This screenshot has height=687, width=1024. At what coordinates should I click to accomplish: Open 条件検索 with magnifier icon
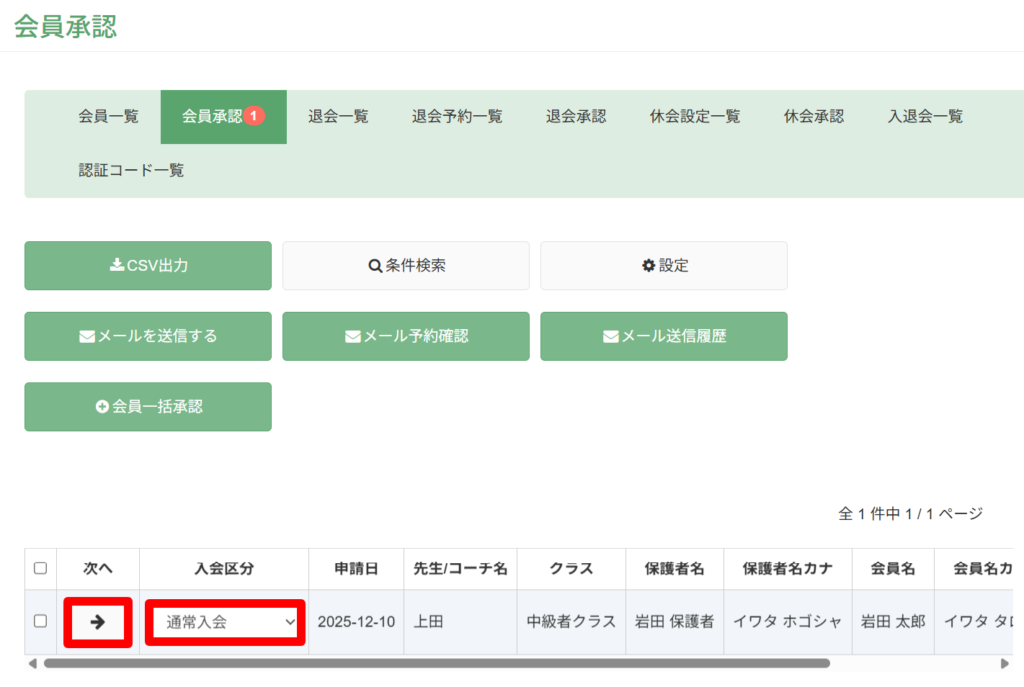tap(406, 266)
